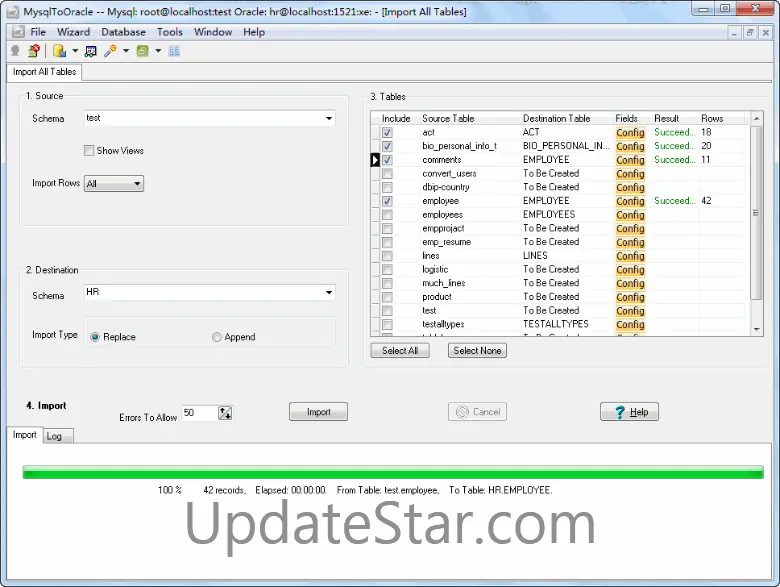Click Config for the act table

coord(630,132)
